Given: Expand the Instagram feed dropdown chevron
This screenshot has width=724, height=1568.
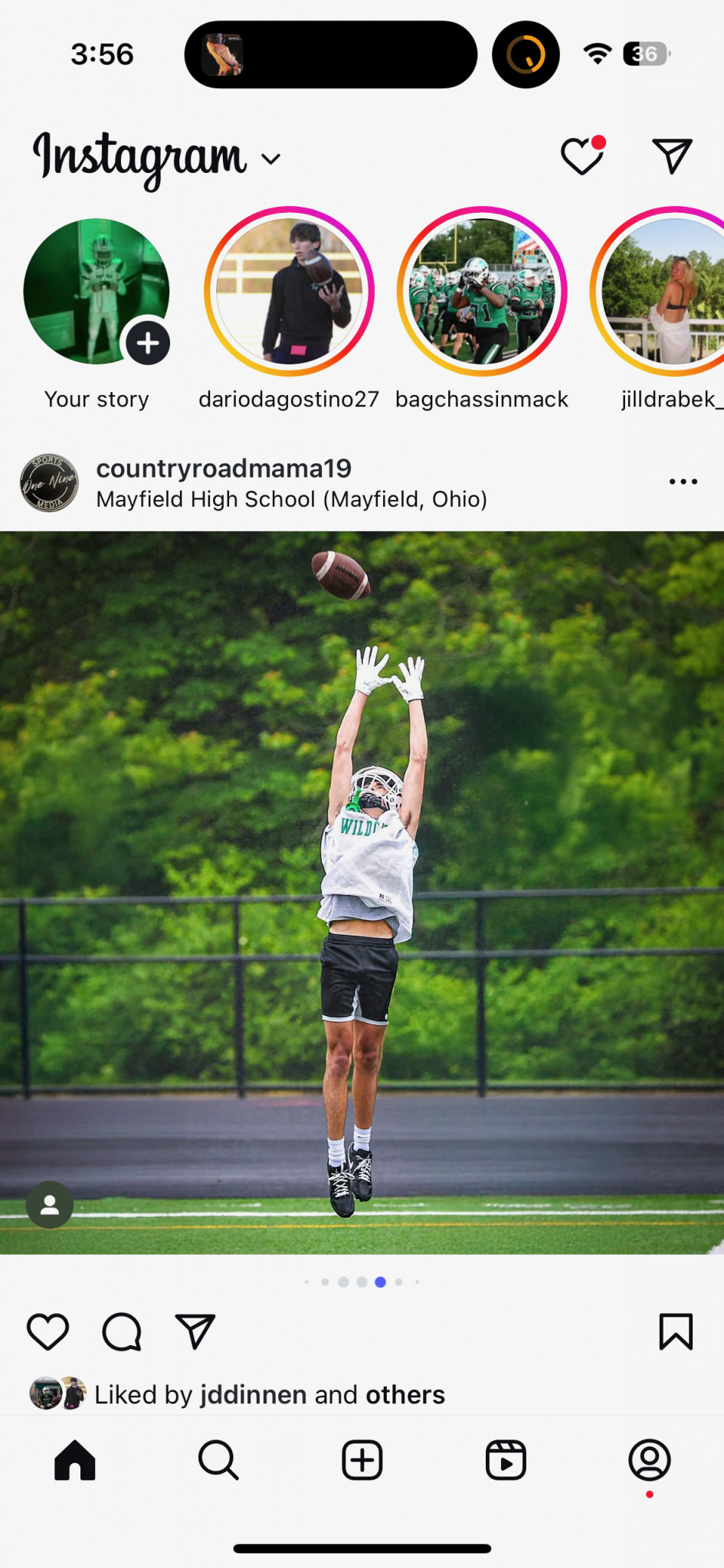Looking at the screenshot, I should coord(271,158).
